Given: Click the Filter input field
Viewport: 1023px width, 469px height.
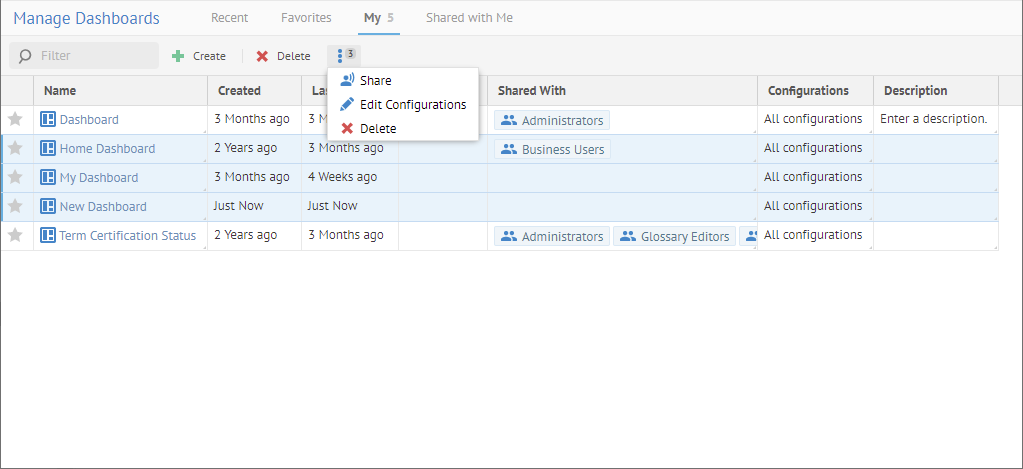Looking at the screenshot, I should tap(95, 56).
